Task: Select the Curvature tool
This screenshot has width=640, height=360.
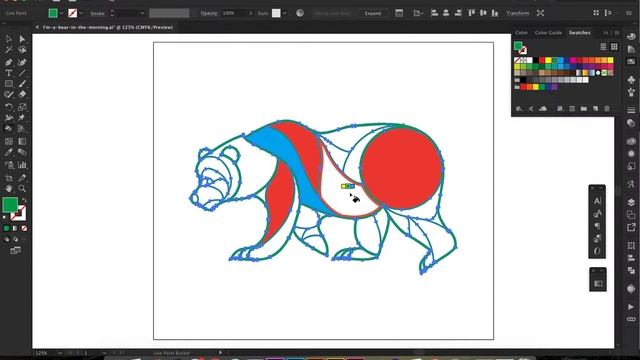Action: tap(22, 62)
